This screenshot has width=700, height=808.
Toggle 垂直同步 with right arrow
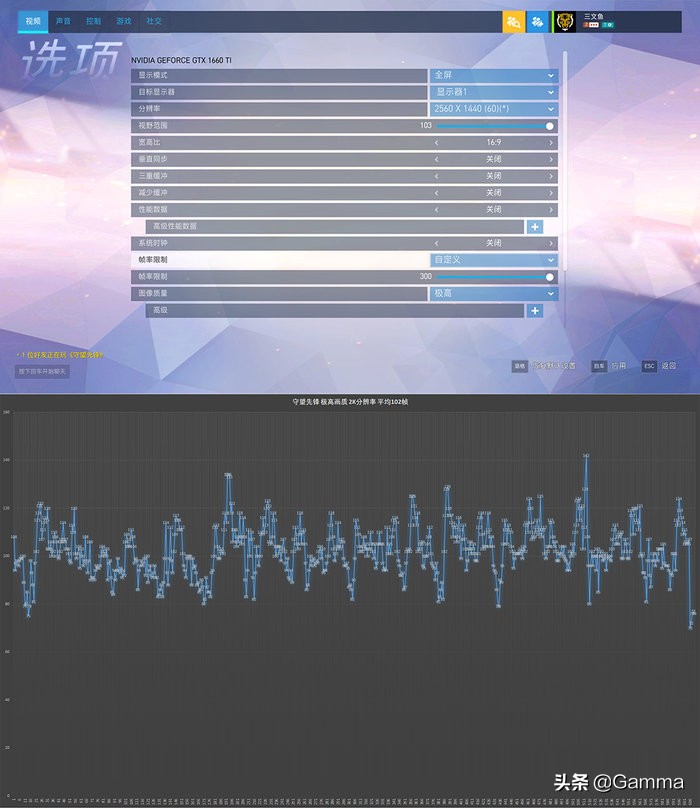(551, 159)
